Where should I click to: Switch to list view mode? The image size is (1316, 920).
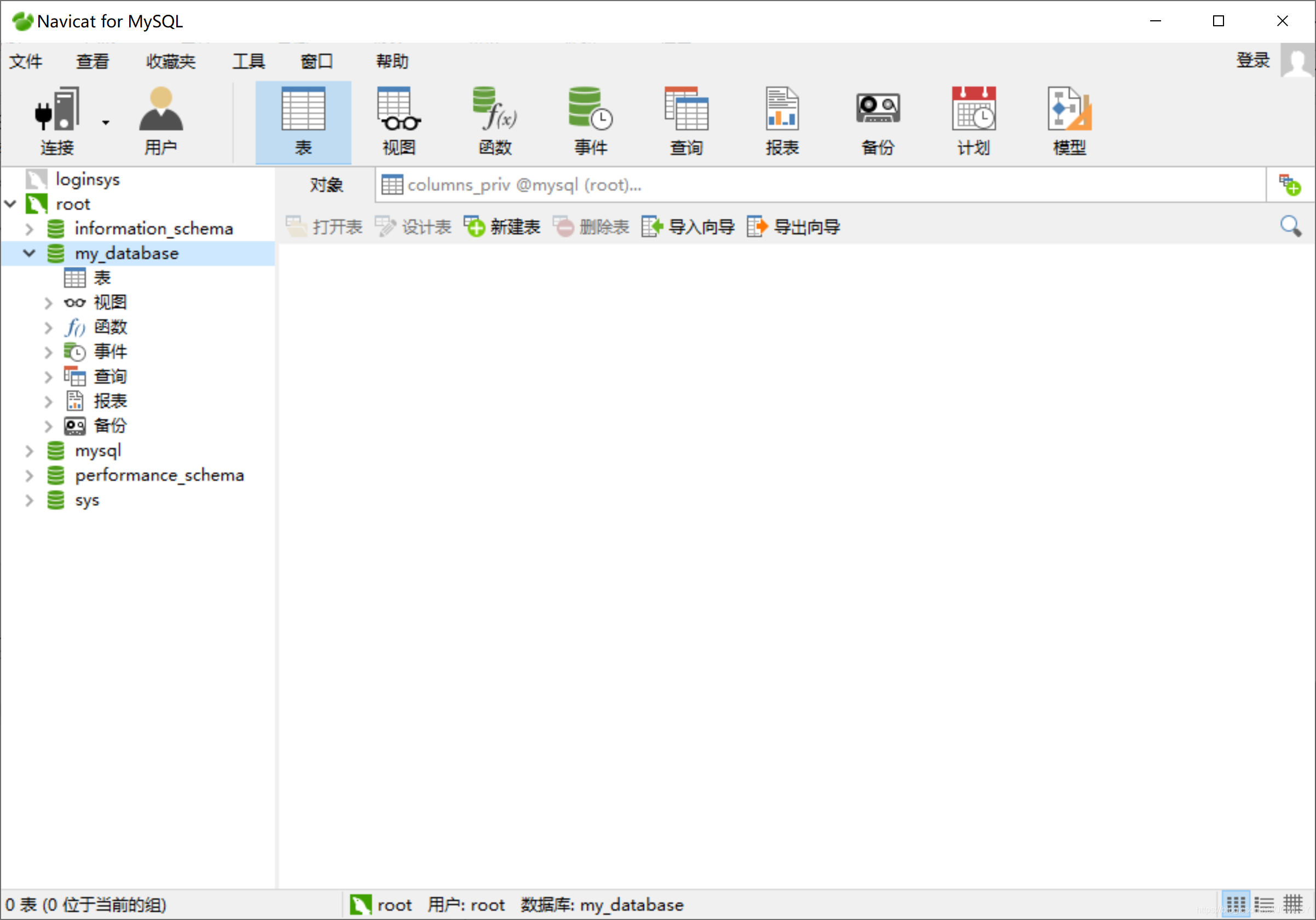pyautogui.click(x=1265, y=905)
